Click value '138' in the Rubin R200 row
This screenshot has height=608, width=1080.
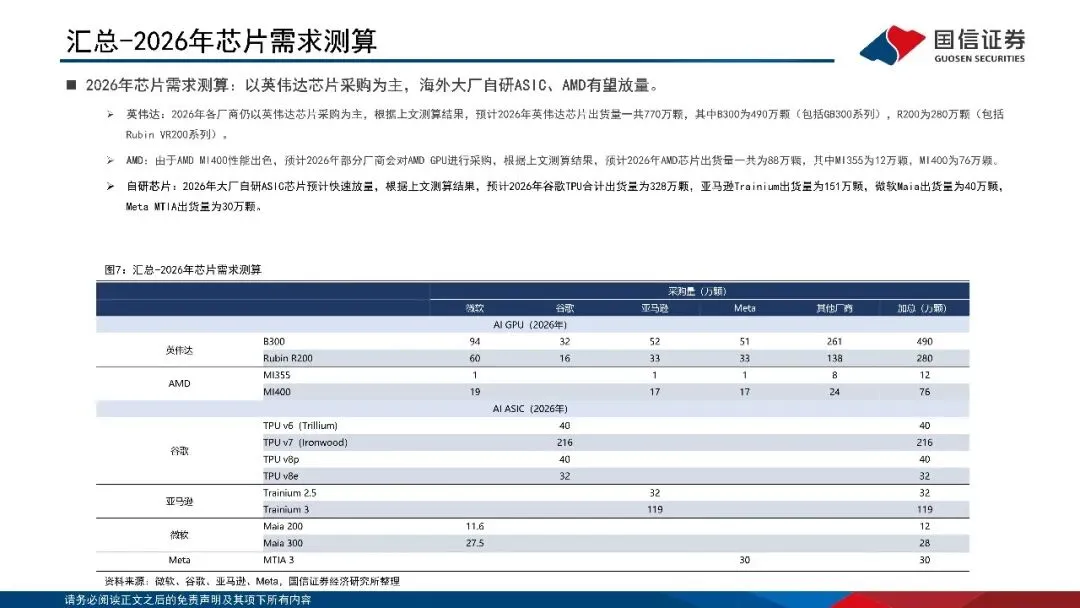[x=834, y=358]
